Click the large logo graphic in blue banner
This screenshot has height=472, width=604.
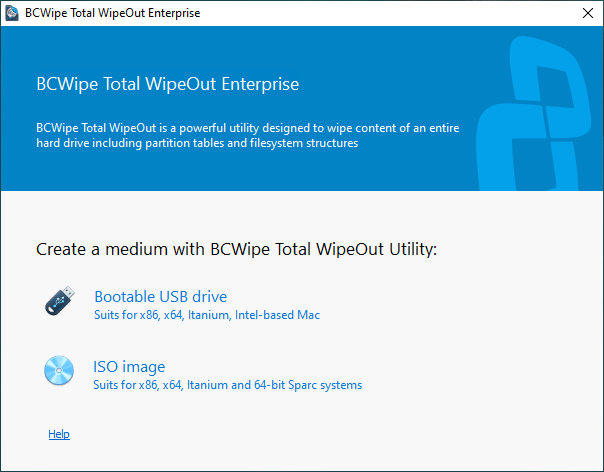[x=535, y=113]
